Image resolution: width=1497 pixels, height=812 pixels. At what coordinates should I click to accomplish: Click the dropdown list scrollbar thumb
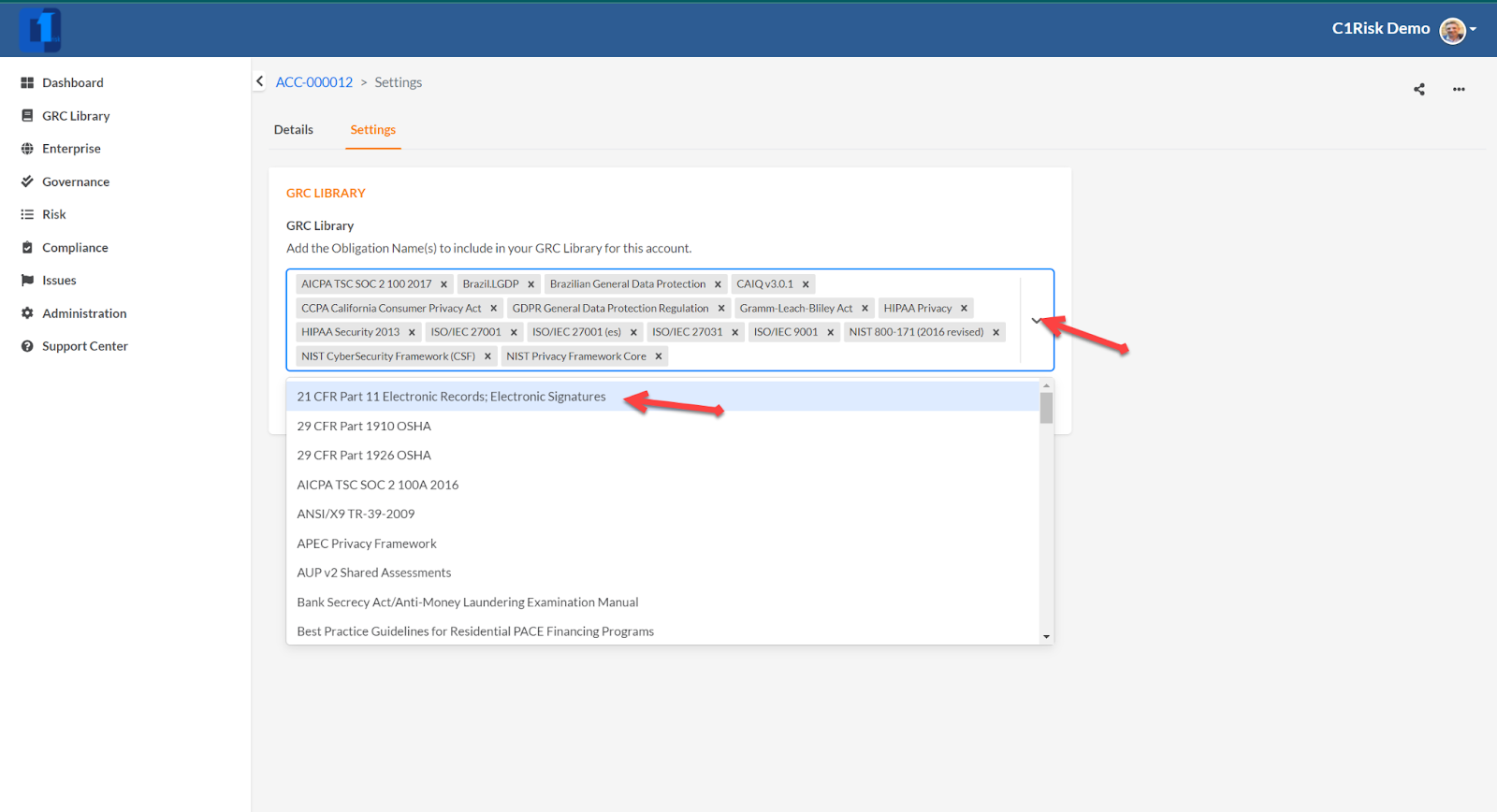1046,408
